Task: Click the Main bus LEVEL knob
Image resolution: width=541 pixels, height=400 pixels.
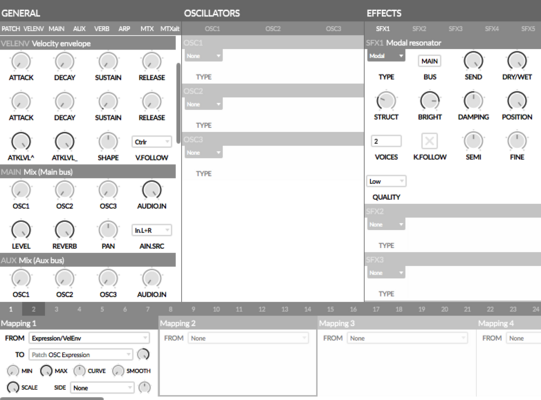Action: click(21, 230)
